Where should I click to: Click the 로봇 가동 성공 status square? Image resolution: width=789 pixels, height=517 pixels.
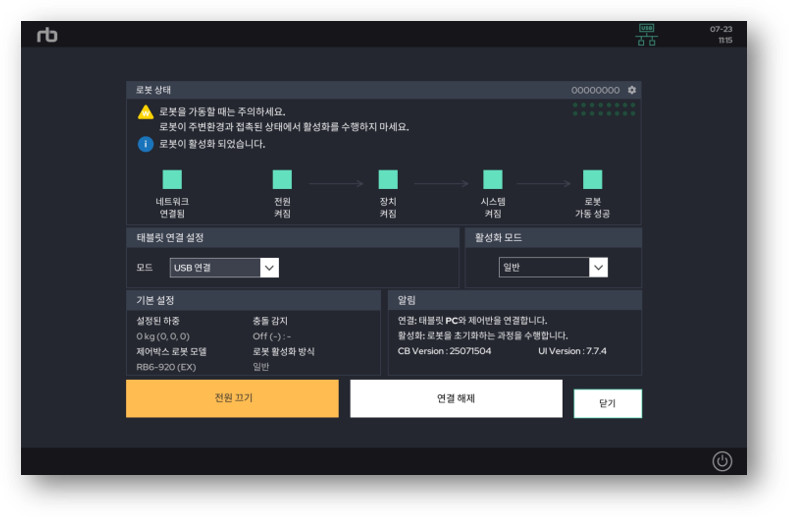(x=592, y=180)
